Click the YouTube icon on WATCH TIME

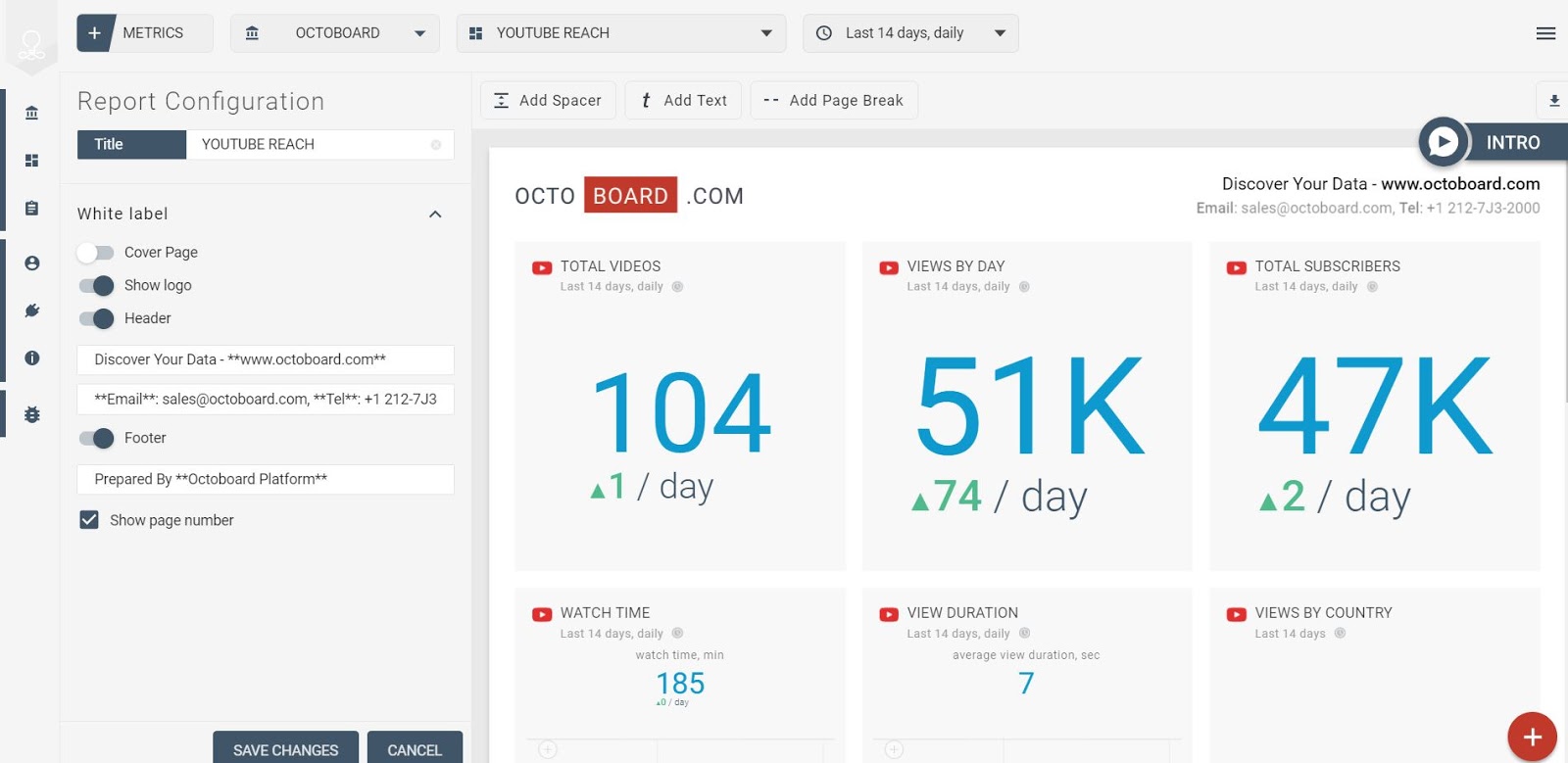click(x=542, y=614)
